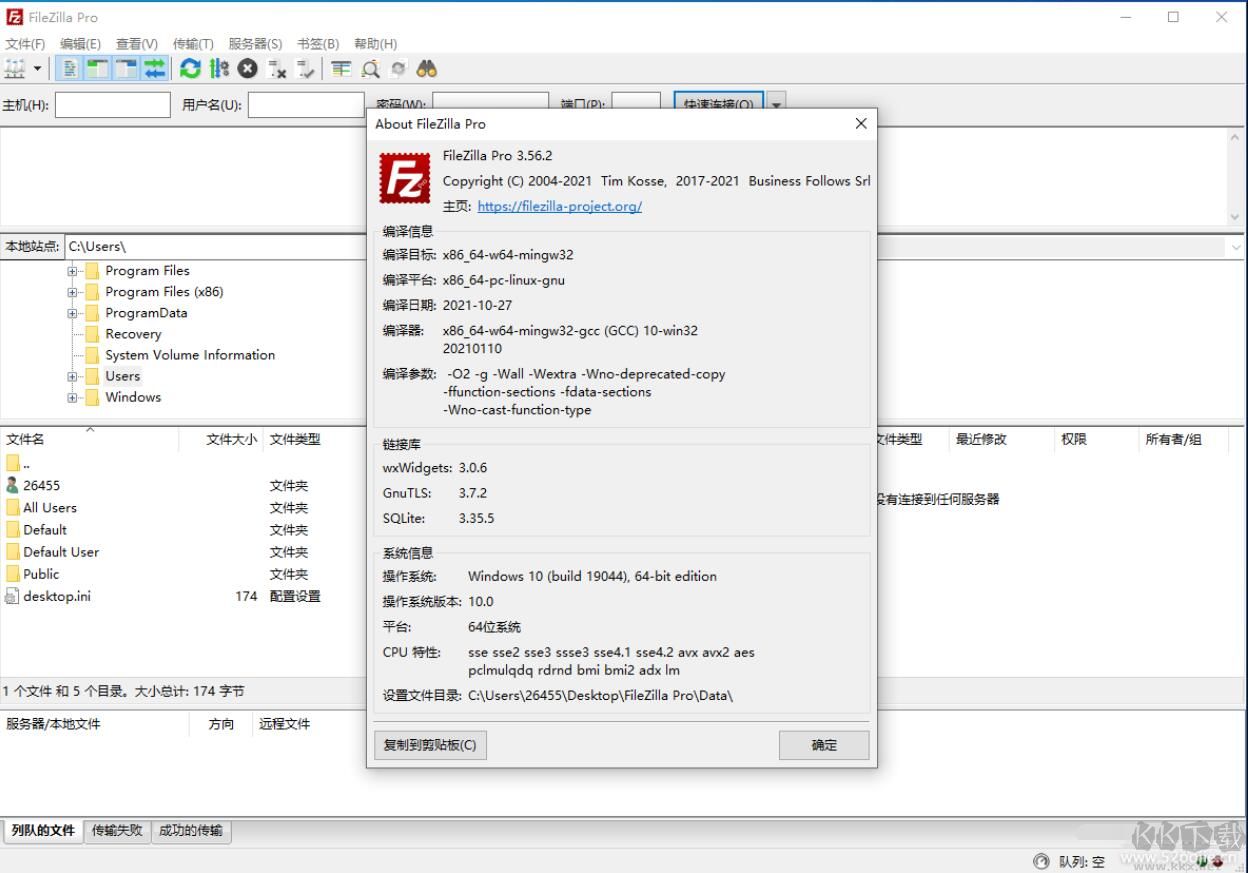Switch to the 传输失败 tab
The image size is (1248, 873).
[117, 831]
